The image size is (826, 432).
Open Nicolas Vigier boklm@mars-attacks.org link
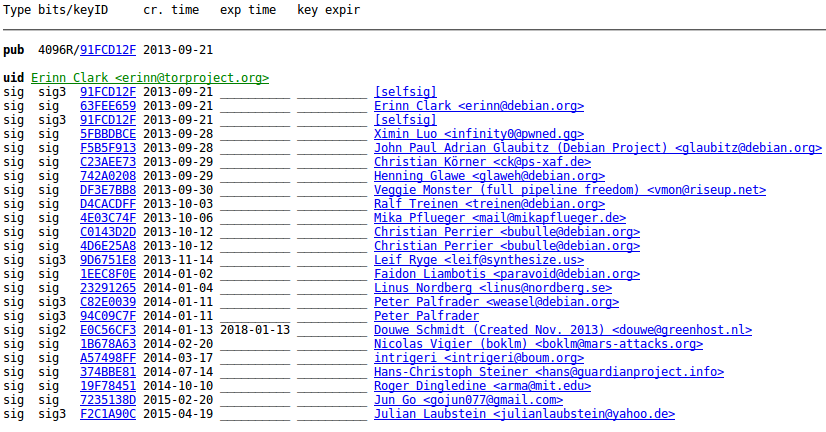coord(538,344)
